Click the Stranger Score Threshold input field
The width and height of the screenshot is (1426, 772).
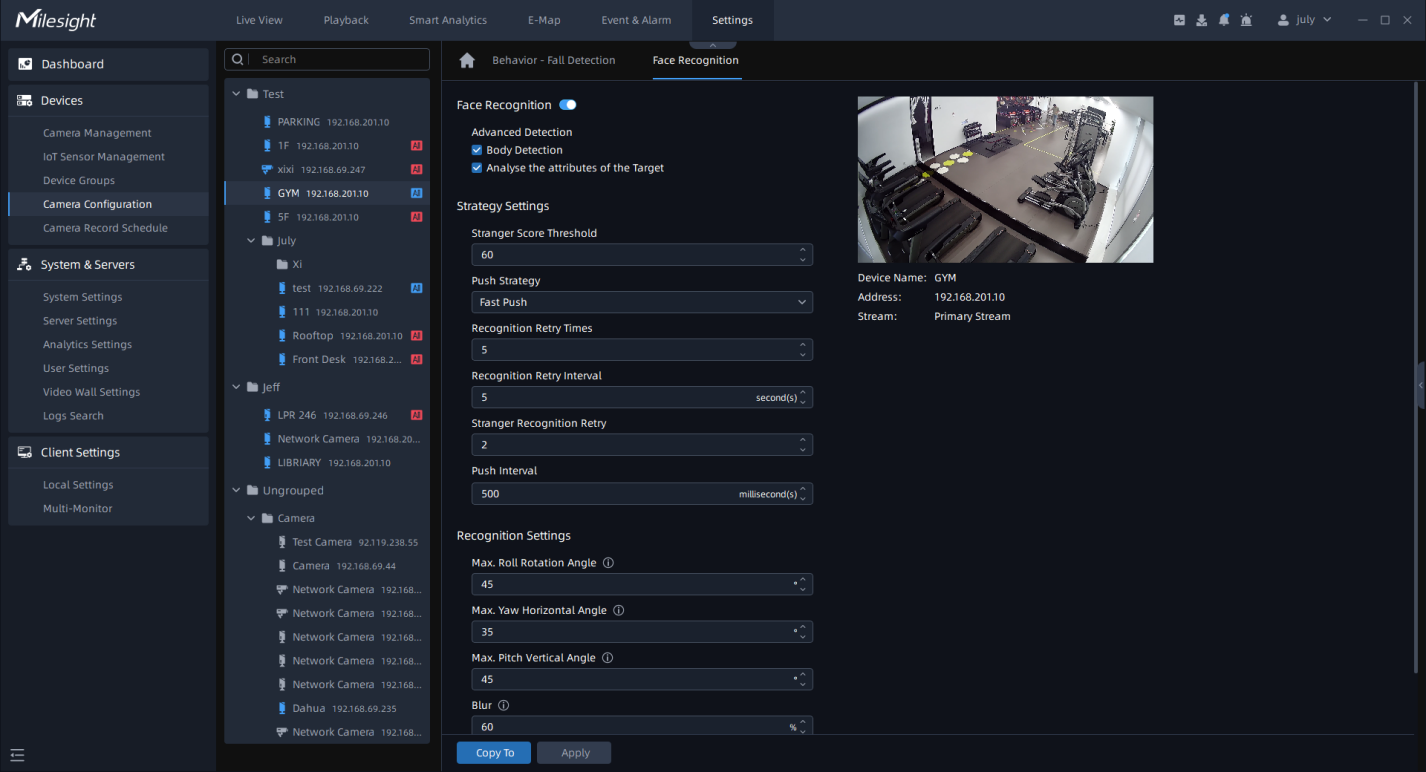(632, 255)
